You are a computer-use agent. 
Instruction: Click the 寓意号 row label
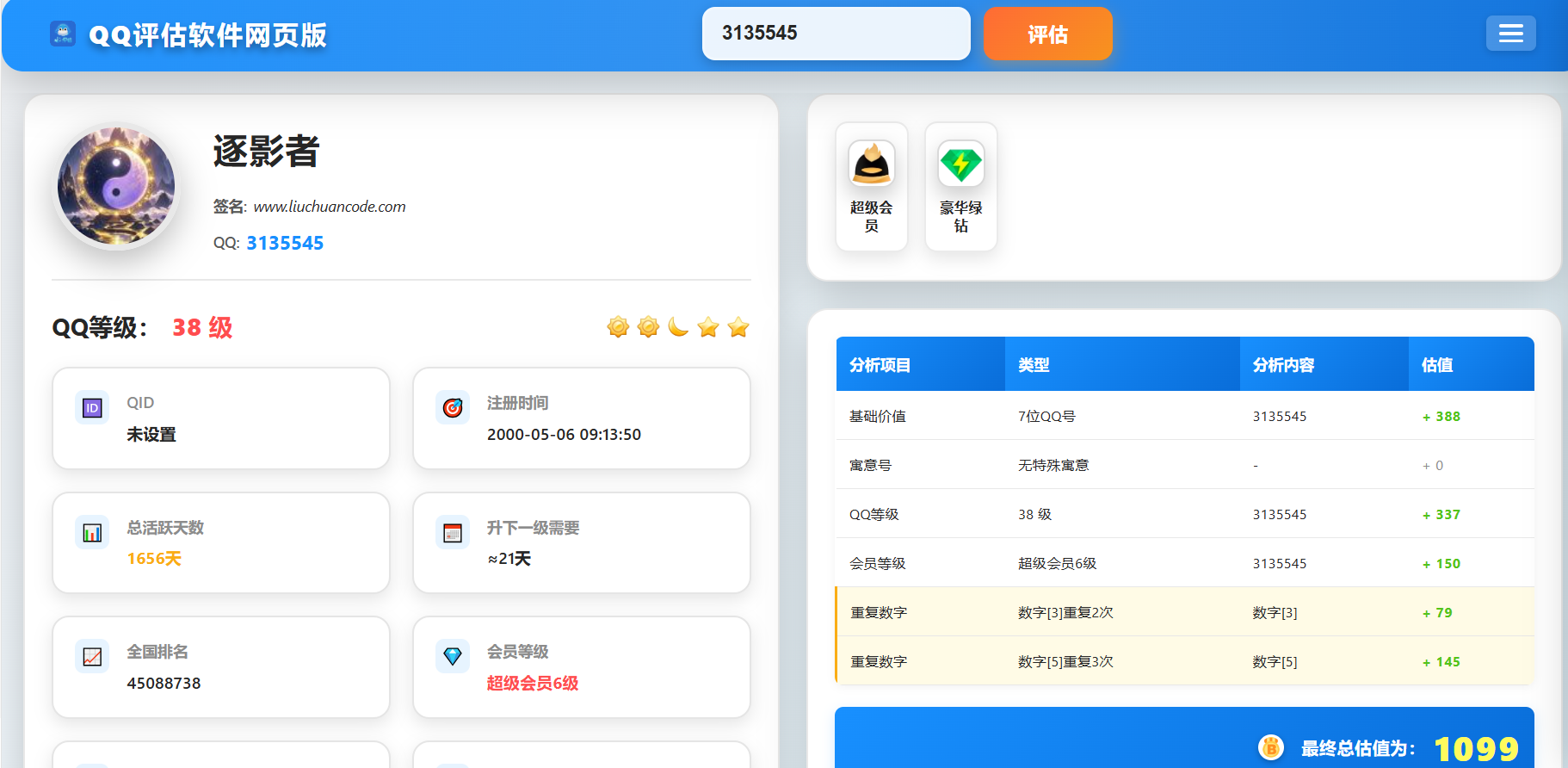click(x=870, y=466)
